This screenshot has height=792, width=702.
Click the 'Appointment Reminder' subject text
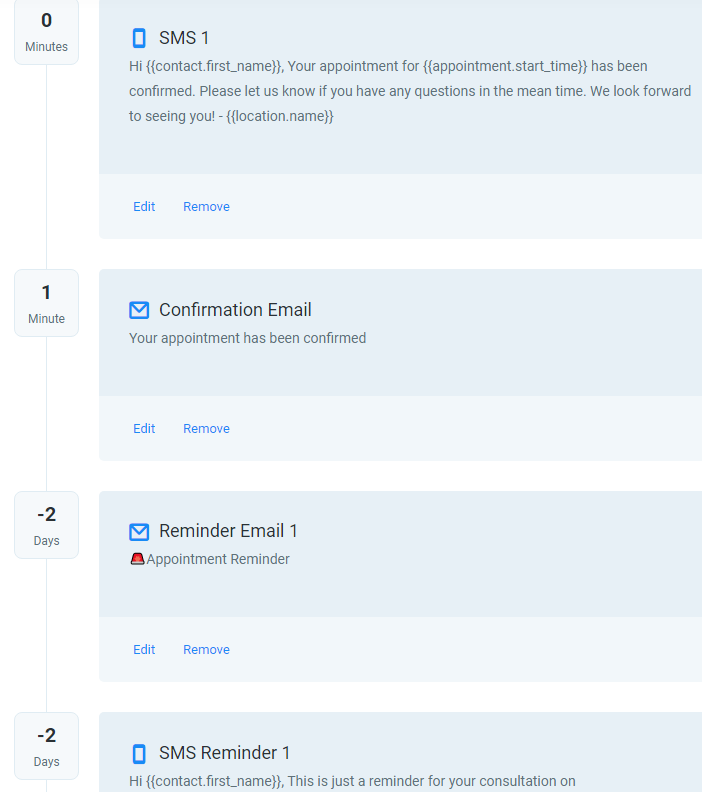[218, 559]
